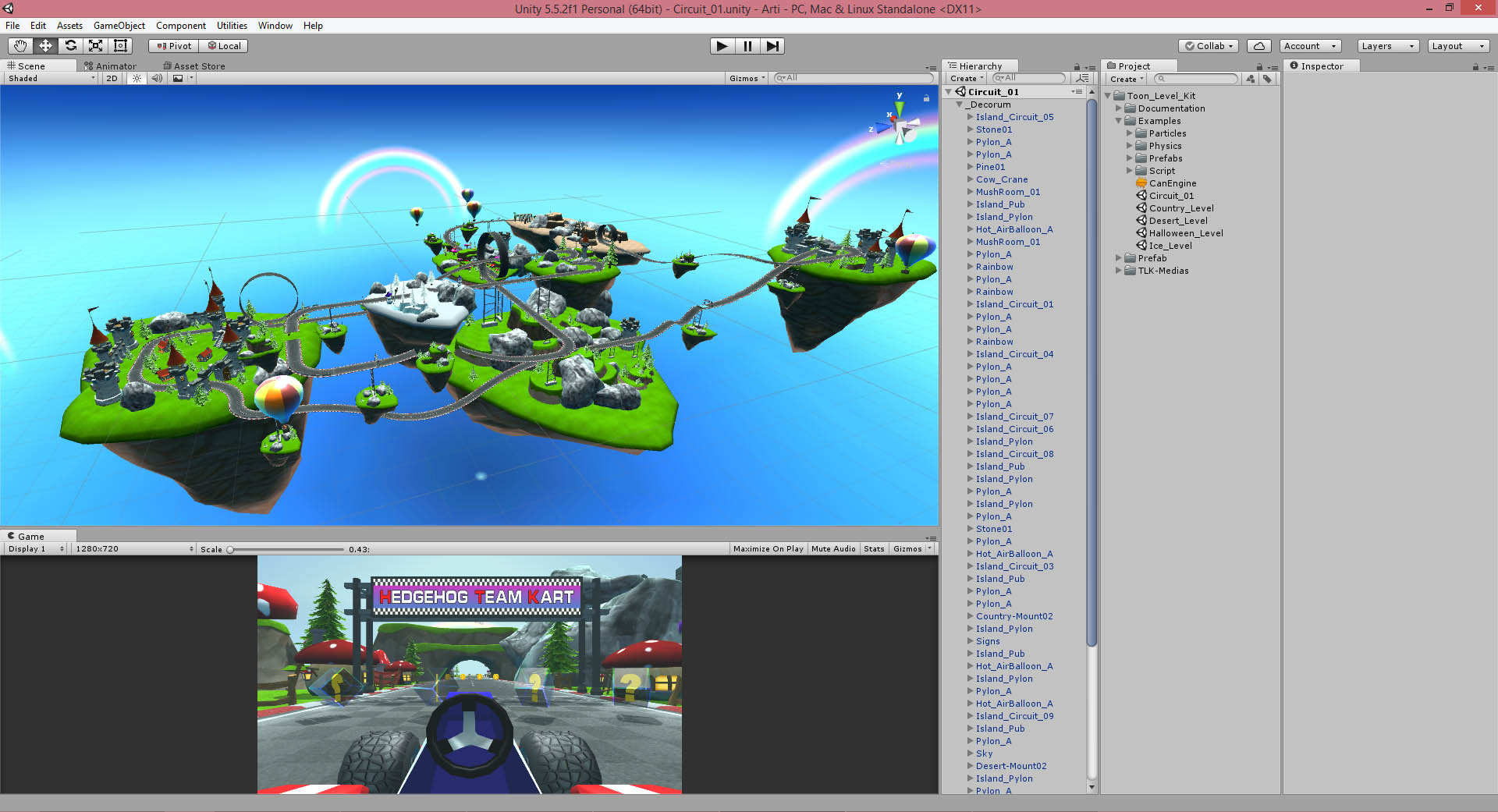Screen dimensions: 1498x812
Task: Lock the Inspector panel
Action: click(x=1475, y=67)
